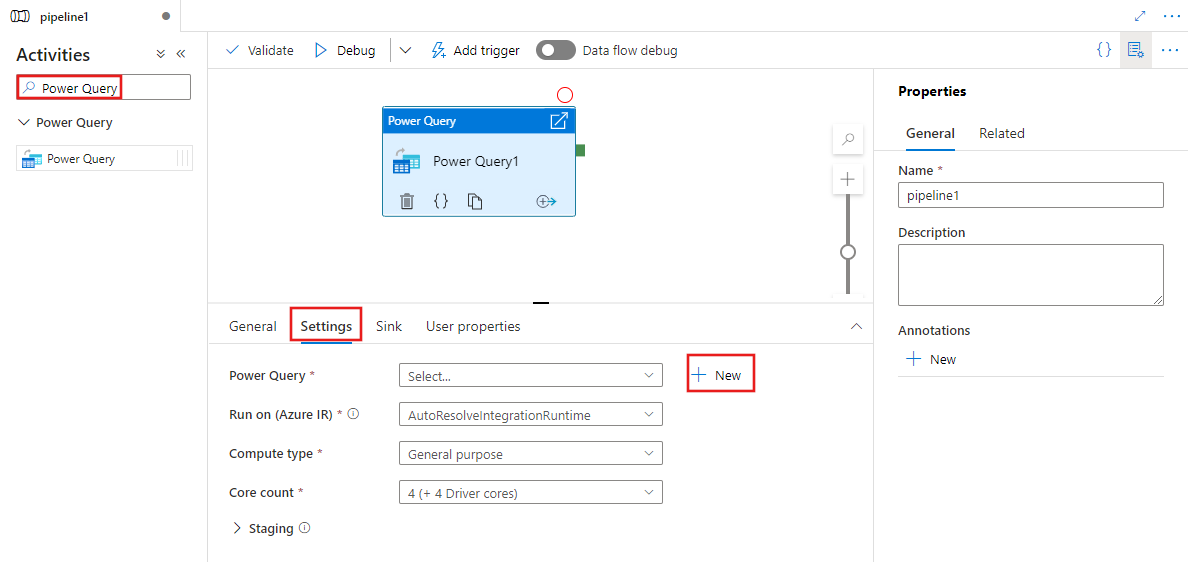Click the Debug button
This screenshot has height=562, width=1188.
click(345, 51)
